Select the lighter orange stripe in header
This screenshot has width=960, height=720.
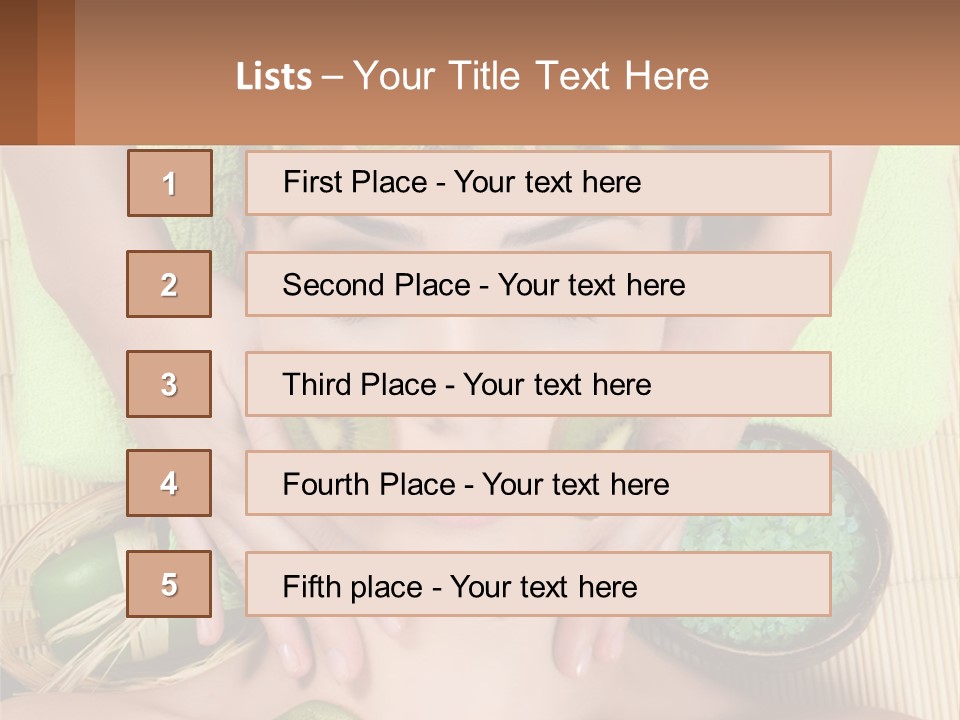[56, 72]
